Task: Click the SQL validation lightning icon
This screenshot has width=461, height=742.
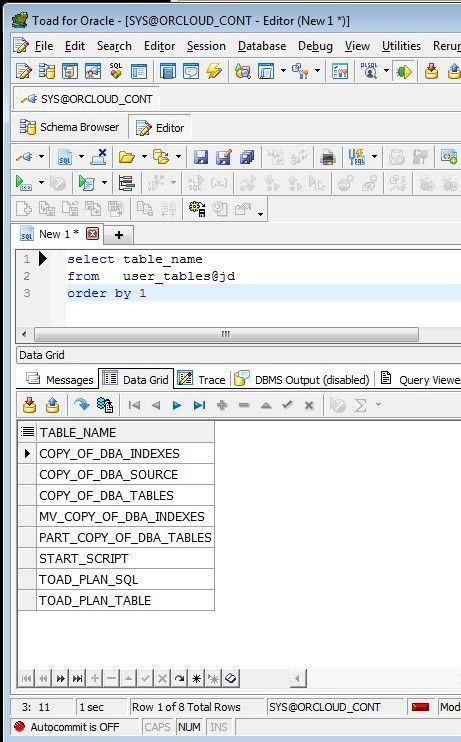Action: 357,157
